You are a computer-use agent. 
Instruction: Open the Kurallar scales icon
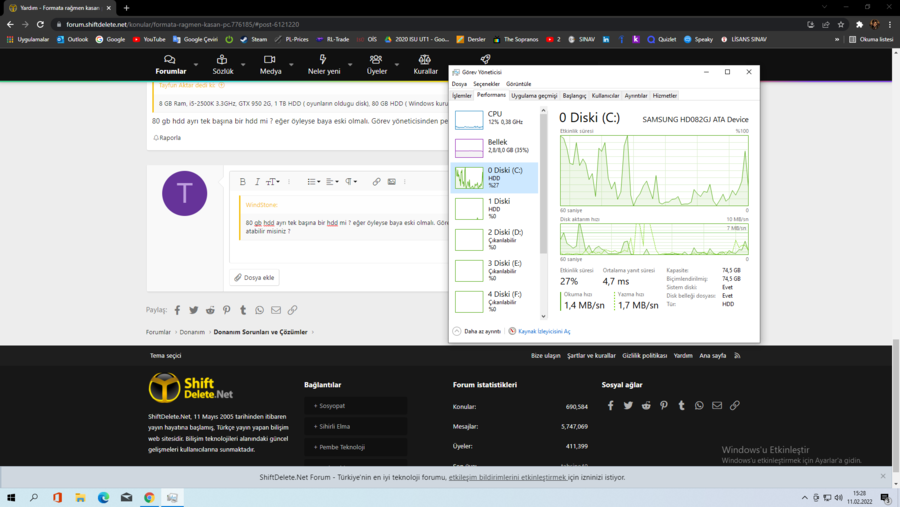(x=425, y=65)
